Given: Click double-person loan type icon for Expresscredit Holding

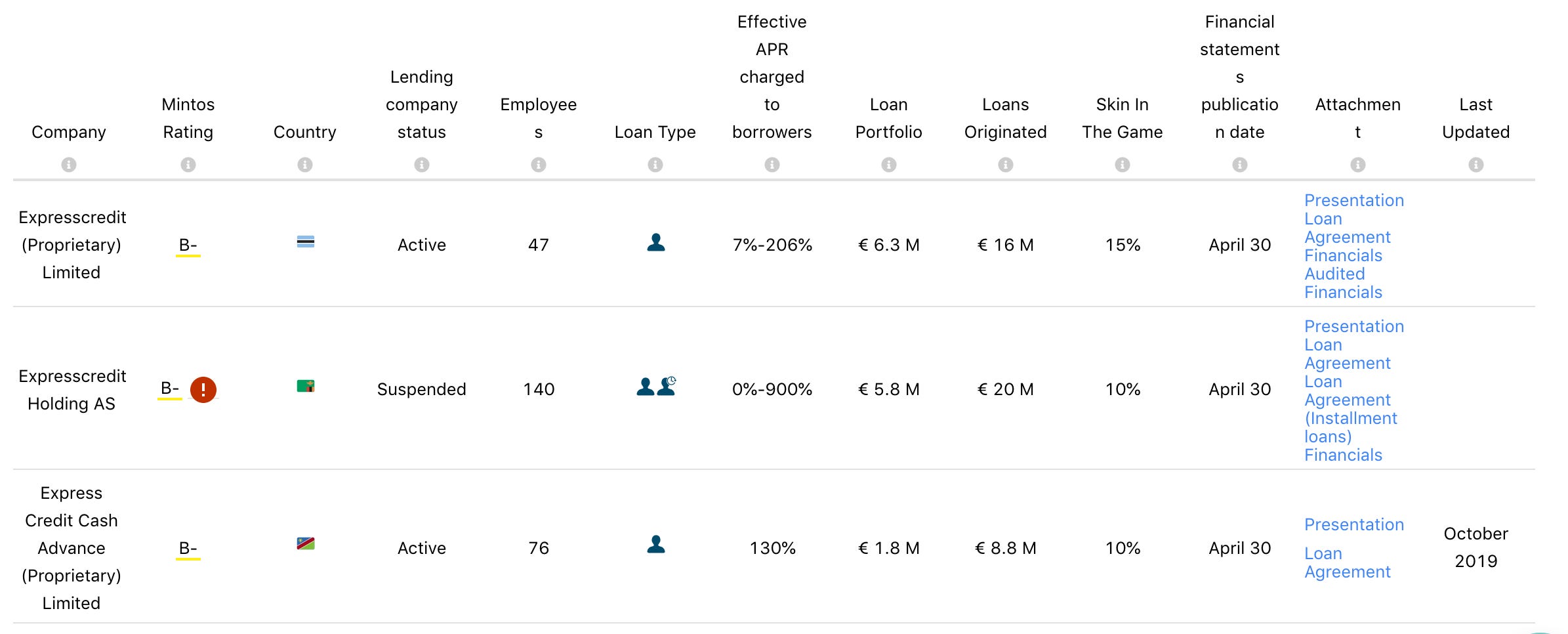Looking at the screenshot, I should (656, 387).
